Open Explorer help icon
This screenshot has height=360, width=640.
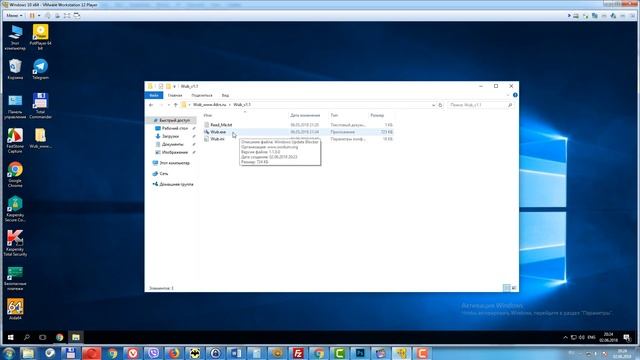515,95
